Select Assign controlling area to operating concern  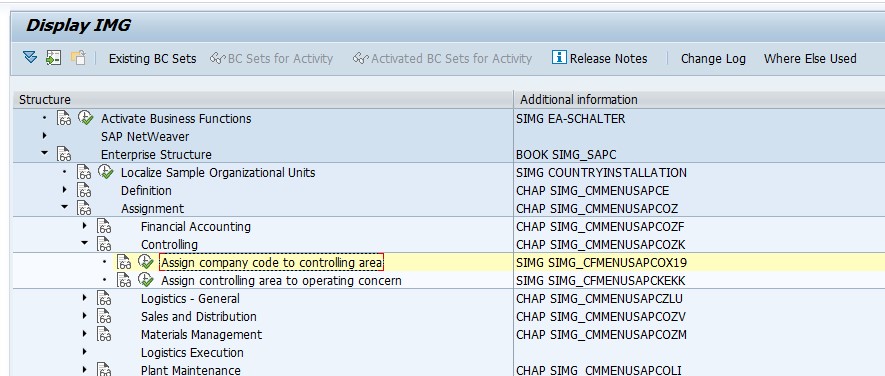point(282,281)
